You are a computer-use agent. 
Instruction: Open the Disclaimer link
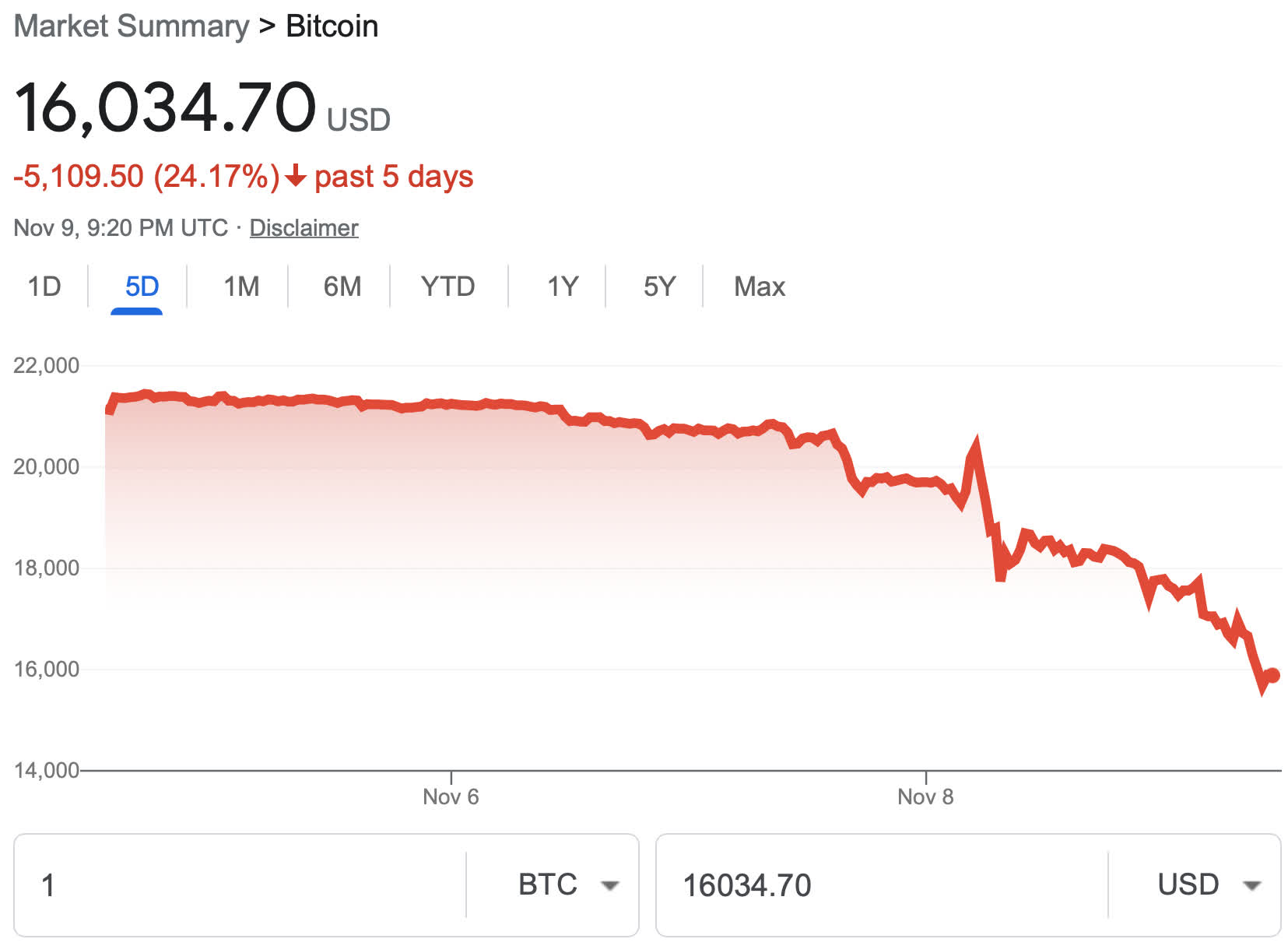[x=304, y=228]
